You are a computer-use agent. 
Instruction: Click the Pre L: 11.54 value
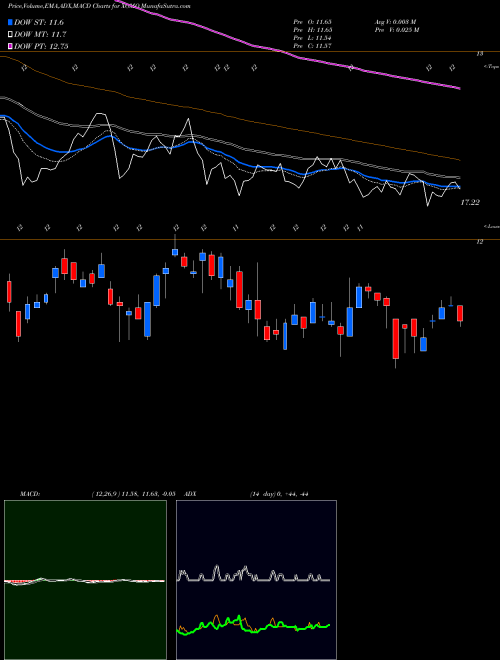[313, 38]
